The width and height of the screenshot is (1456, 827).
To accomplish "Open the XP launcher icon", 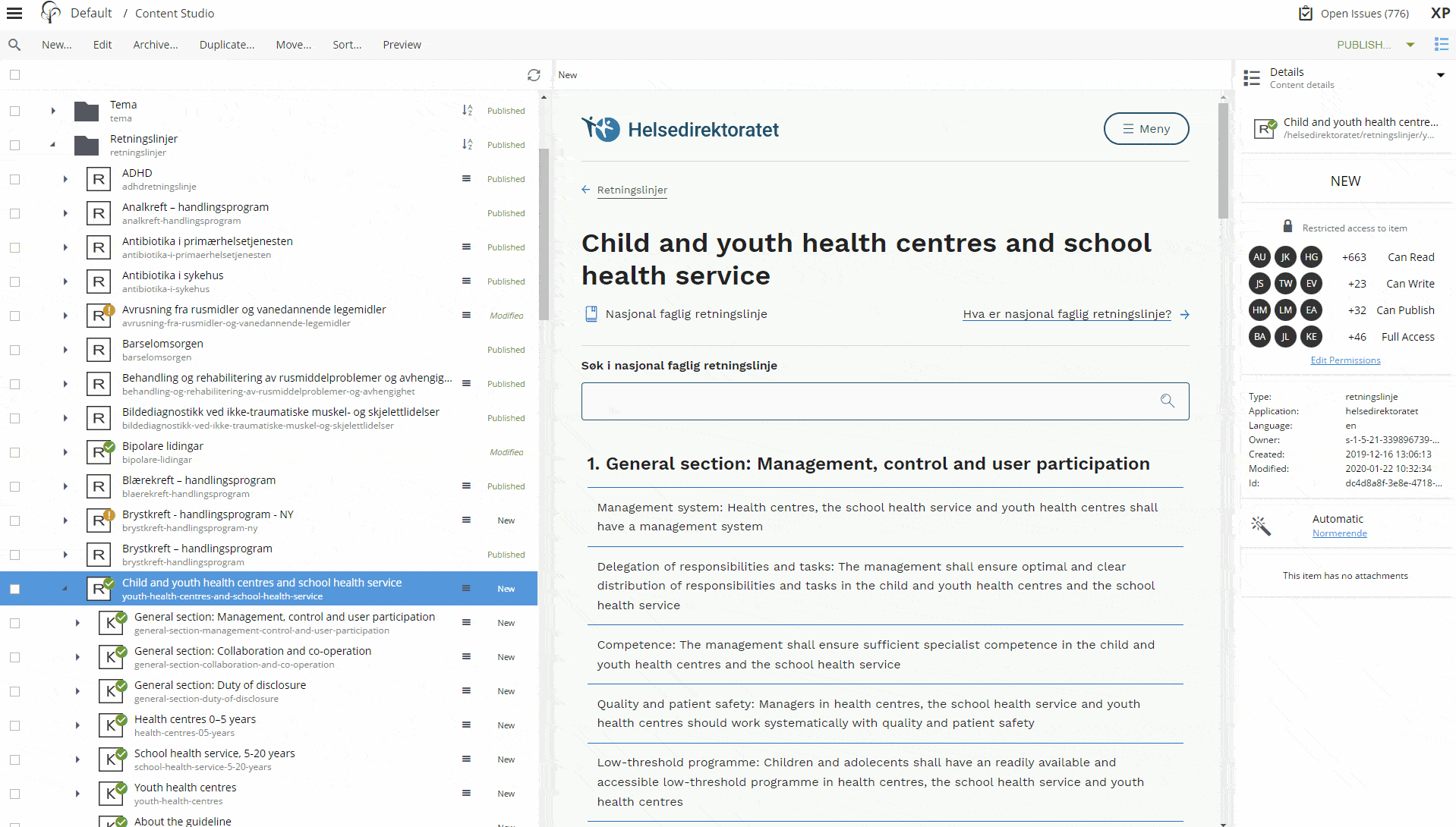I will tap(1440, 13).
